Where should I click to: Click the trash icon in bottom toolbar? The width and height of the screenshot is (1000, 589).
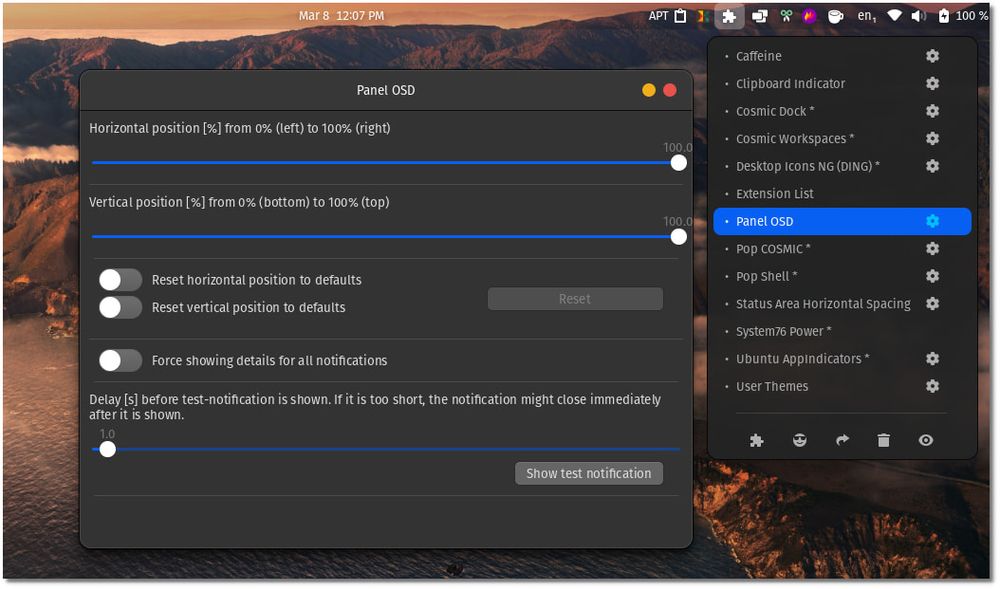[884, 440]
